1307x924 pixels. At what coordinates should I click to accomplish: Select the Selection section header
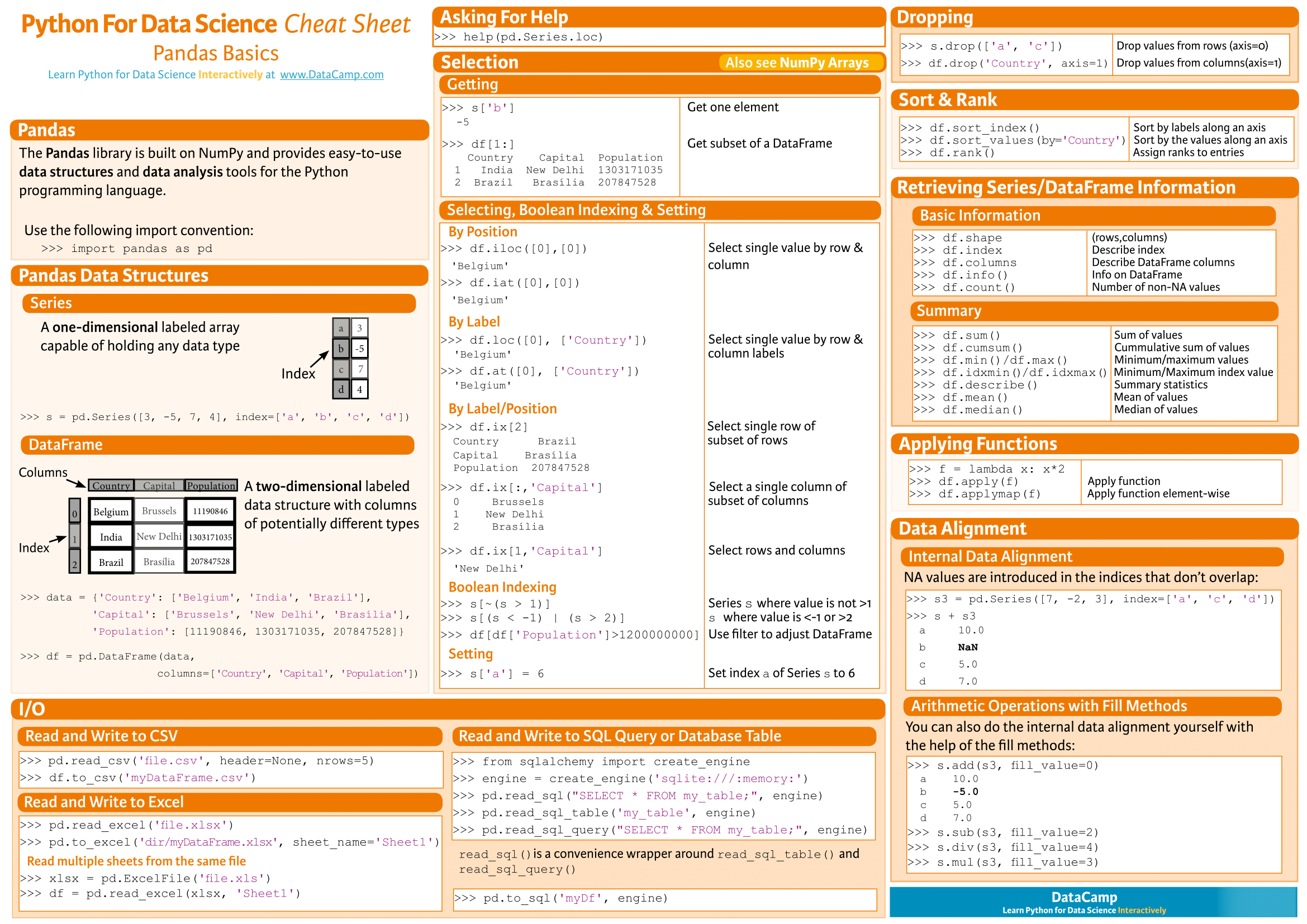click(480, 62)
